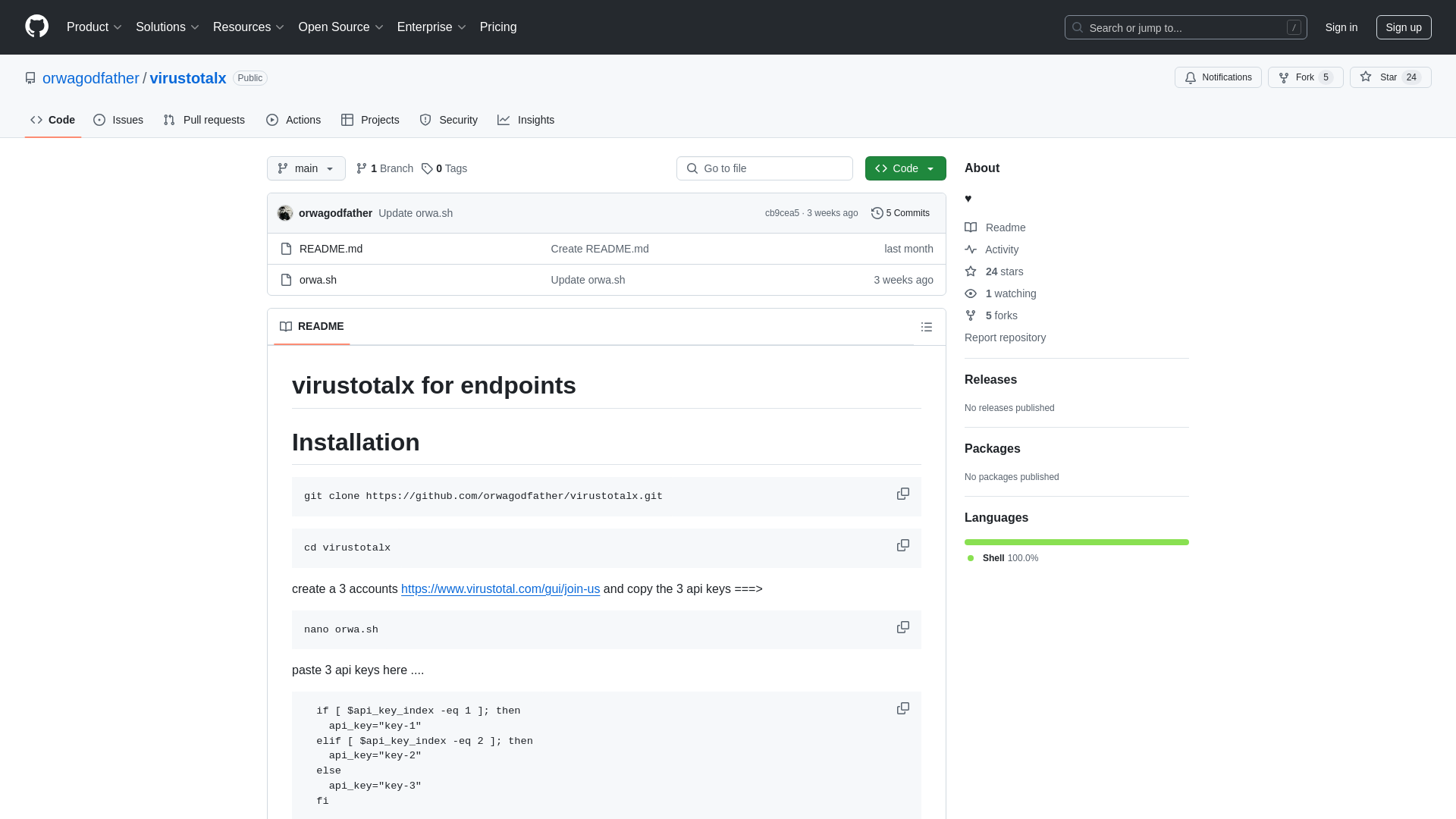
Task: Copy the nano orwa.sh command
Action: pos(902,627)
